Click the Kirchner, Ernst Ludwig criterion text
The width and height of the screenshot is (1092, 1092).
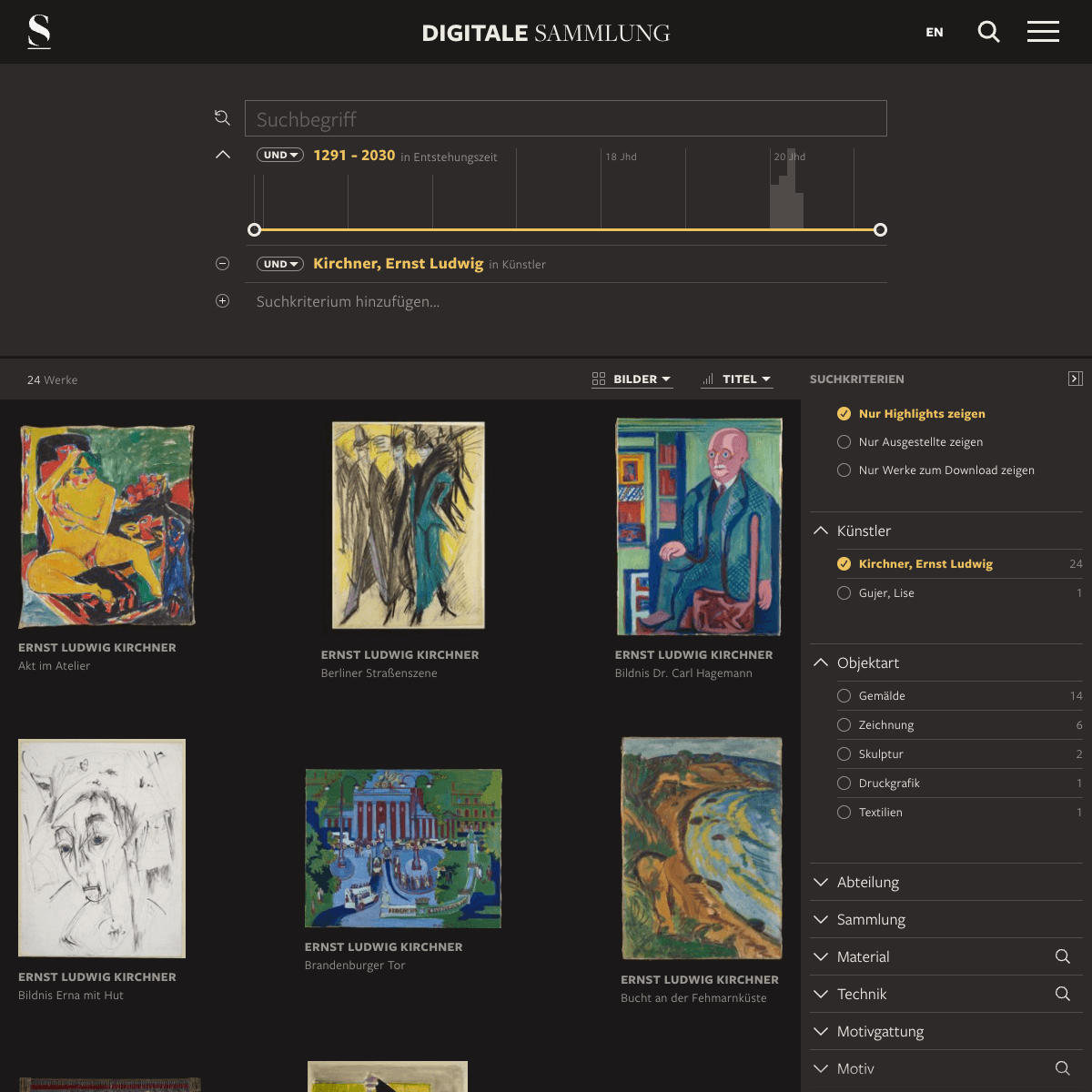(x=399, y=263)
